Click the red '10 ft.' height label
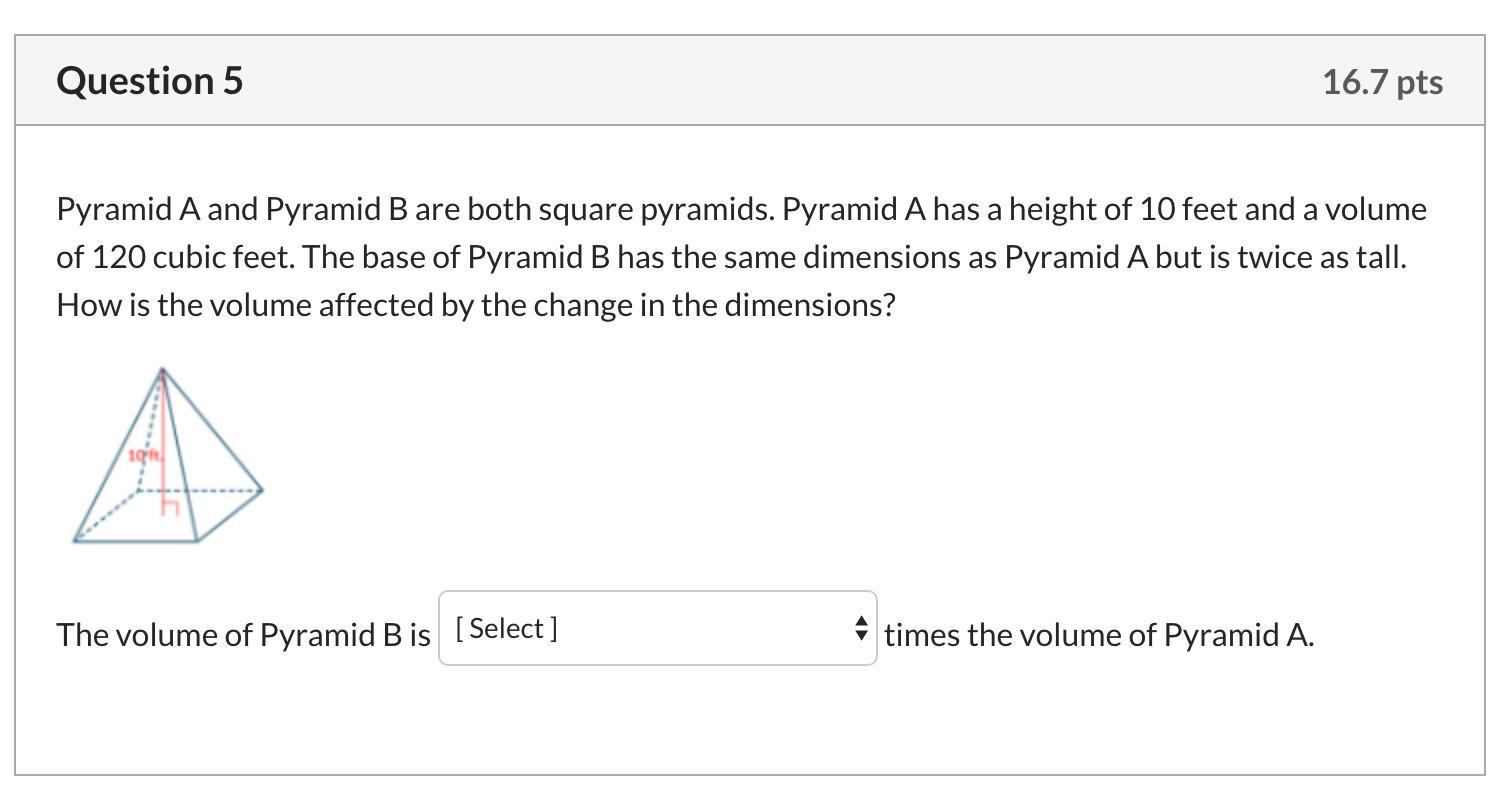This screenshot has width=1506, height=804. (144, 456)
